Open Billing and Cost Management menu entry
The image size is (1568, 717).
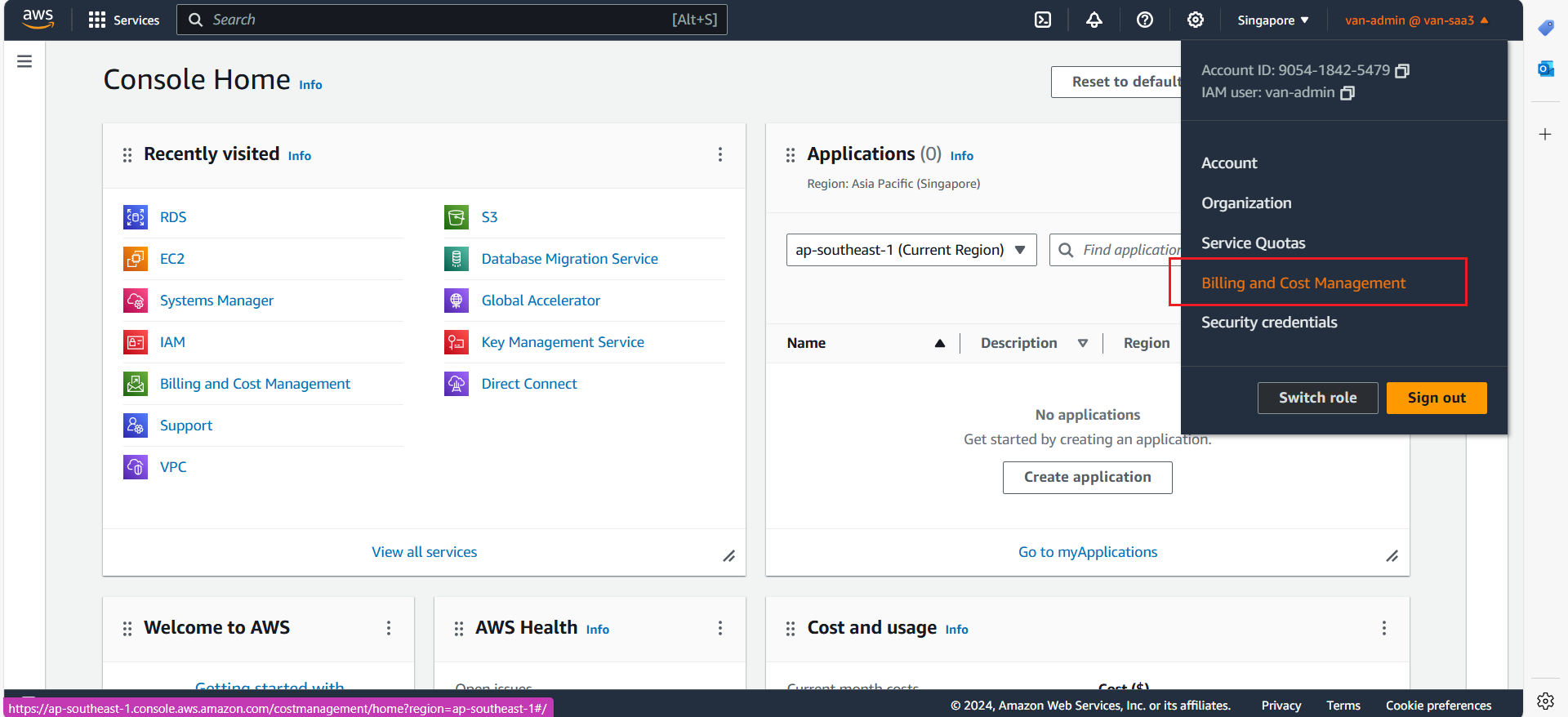click(x=1303, y=283)
